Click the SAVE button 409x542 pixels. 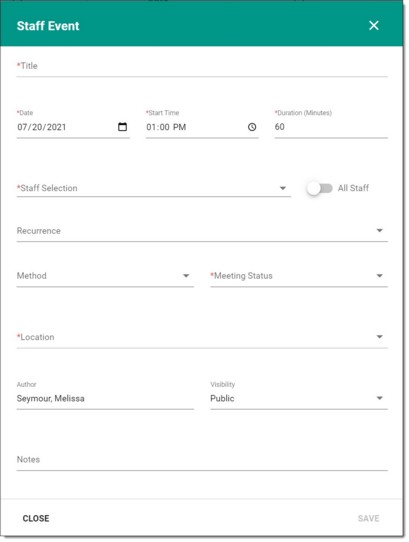tap(369, 518)
